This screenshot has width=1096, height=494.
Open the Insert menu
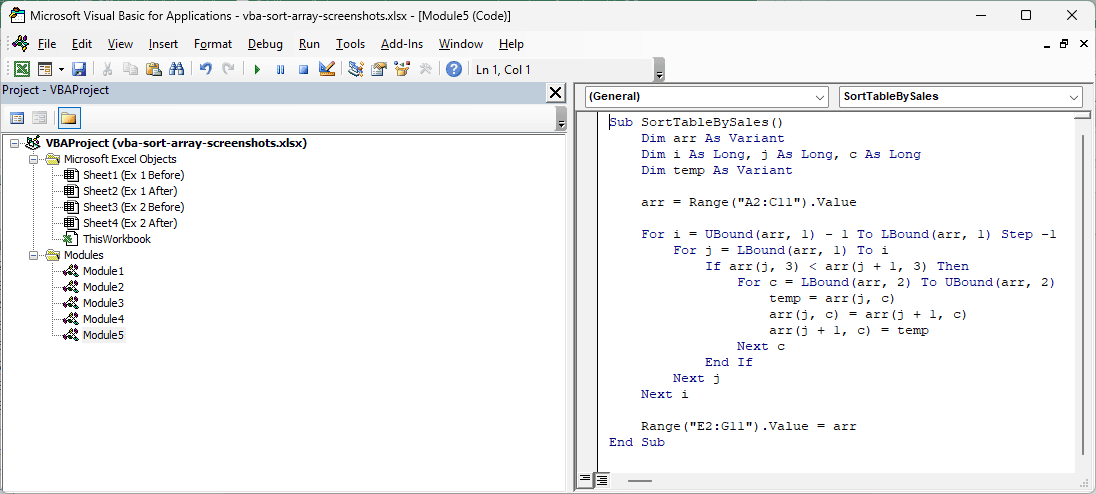[x=164, y=44]
